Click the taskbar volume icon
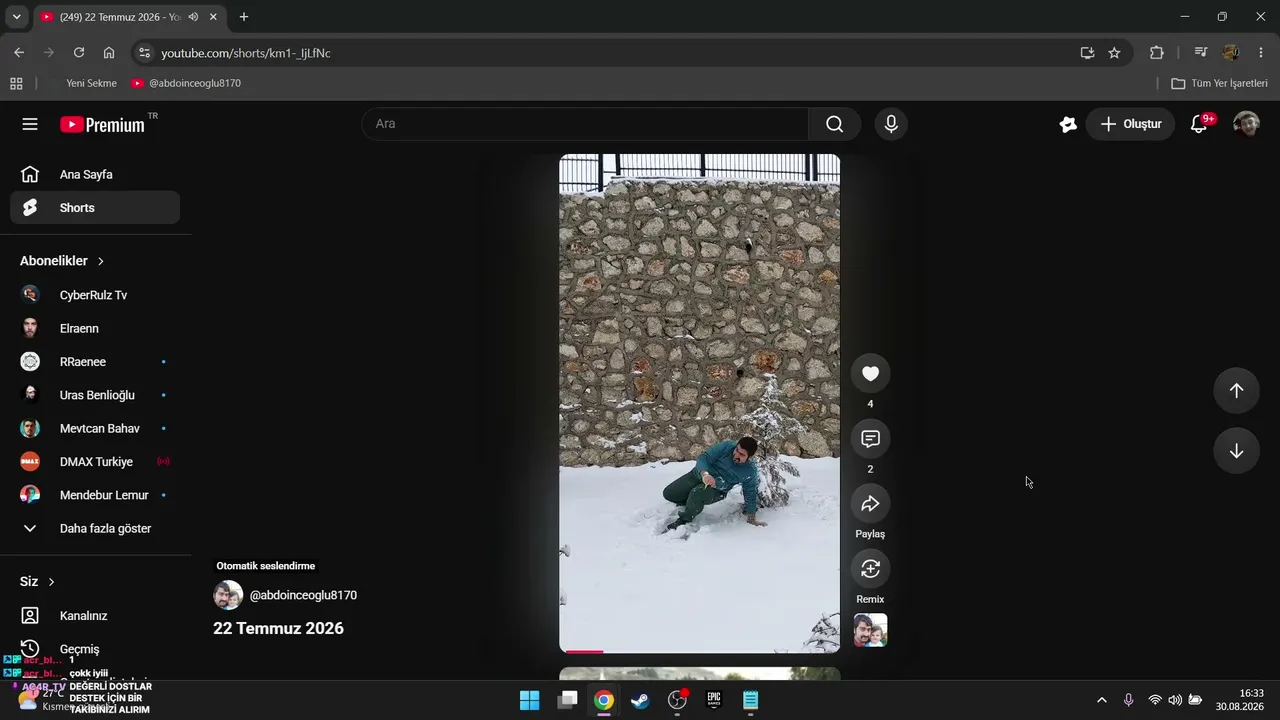 [x=1175, y=700]
